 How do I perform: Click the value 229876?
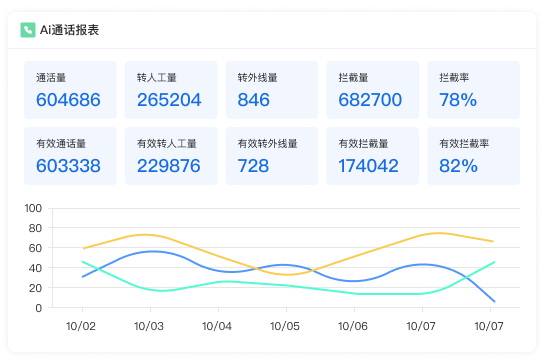[169, 166]
